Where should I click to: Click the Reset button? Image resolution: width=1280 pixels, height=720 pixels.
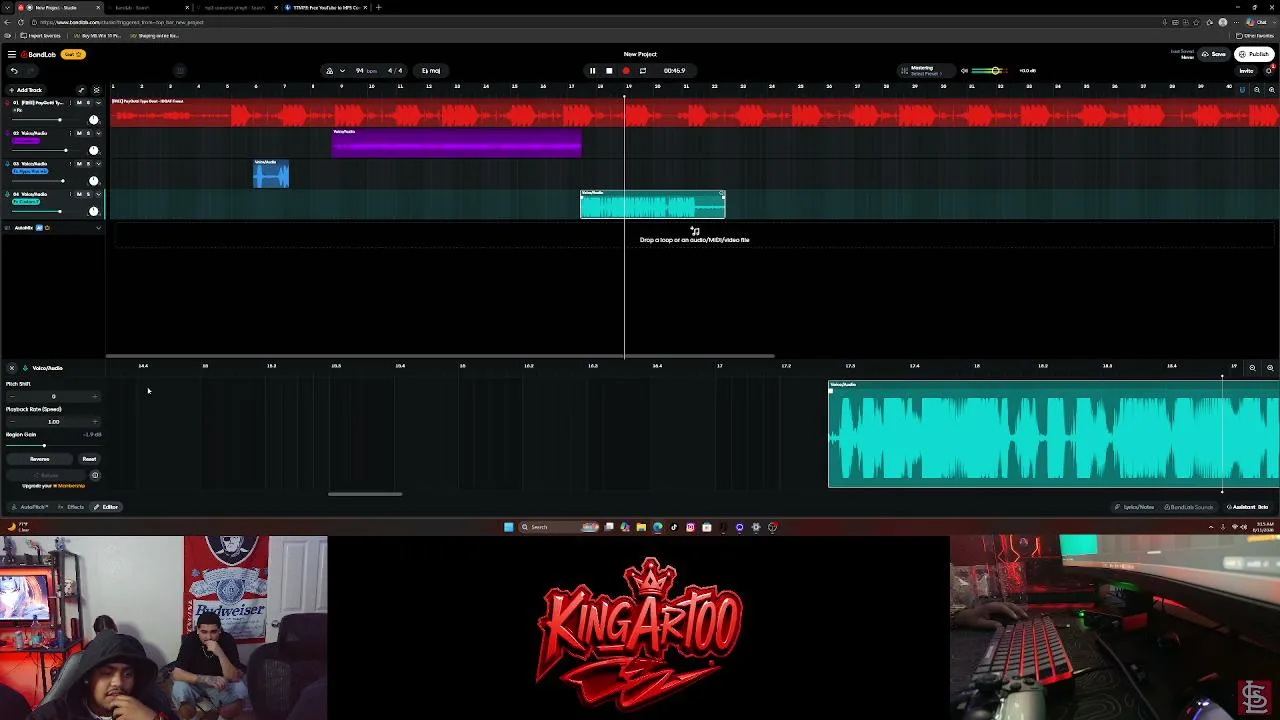click(x=89, y=459)
